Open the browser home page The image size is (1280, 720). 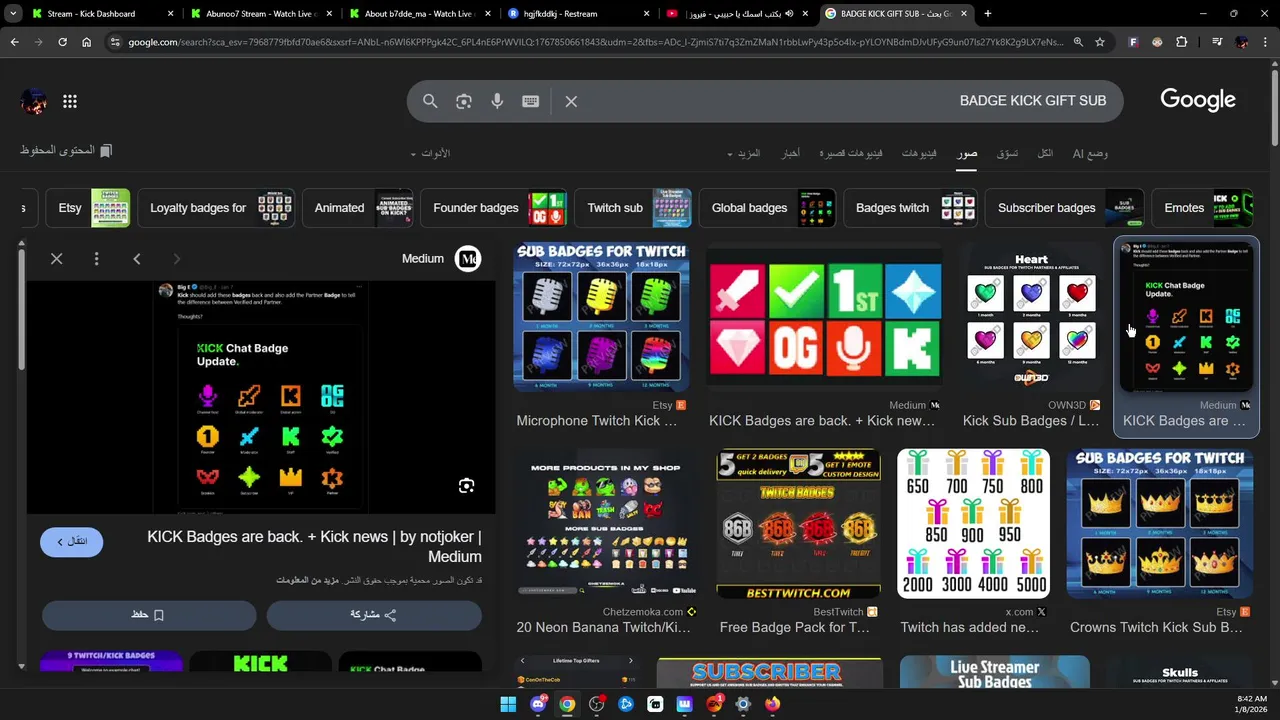pos(87,42)
